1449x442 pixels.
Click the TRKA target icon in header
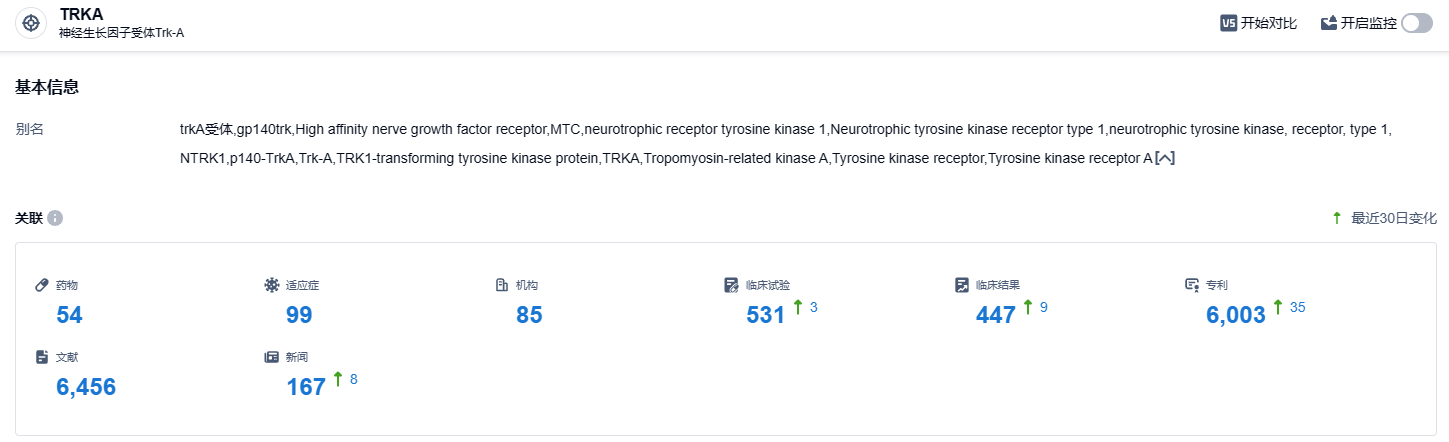coord(31,23)
